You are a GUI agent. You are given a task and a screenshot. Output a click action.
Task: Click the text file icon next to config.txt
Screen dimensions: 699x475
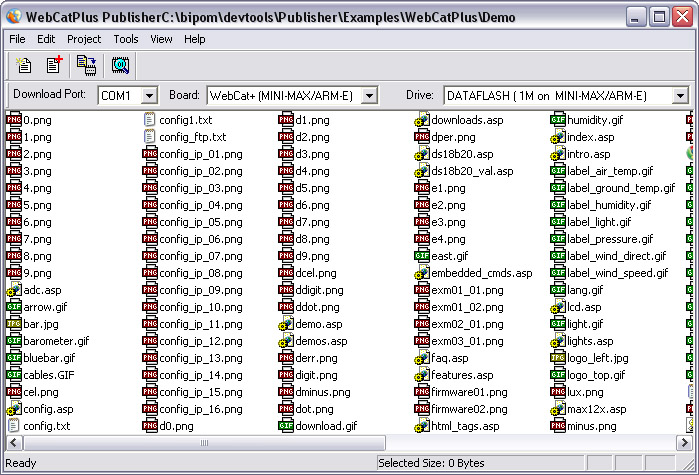(x=14, y=426)
